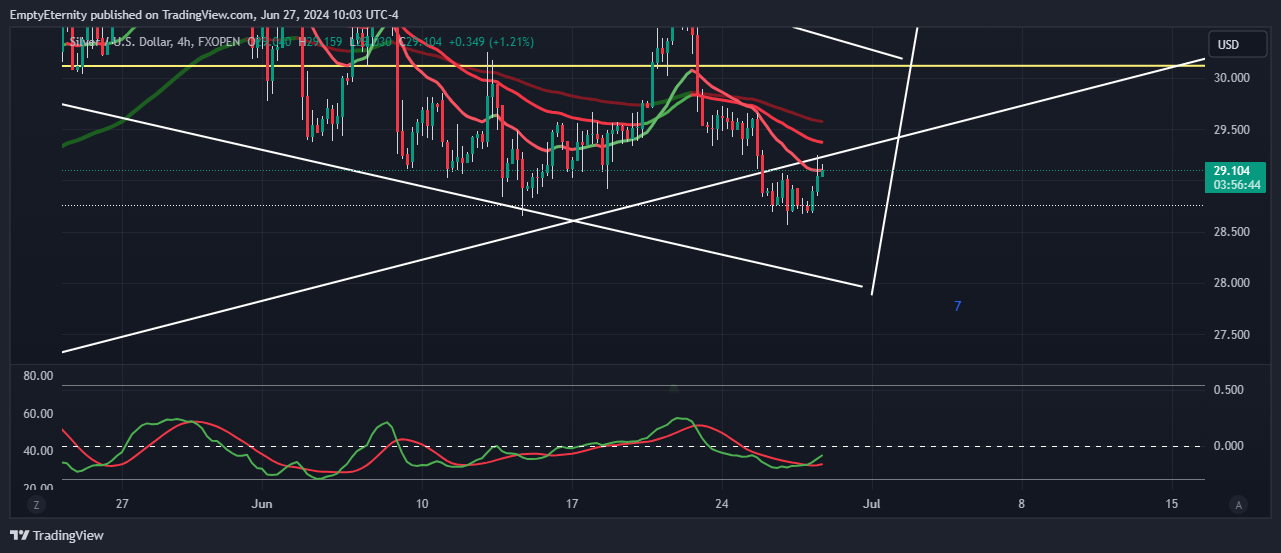Click the Z timezone icon at bottom-left
1281x553 pixels.
click(36, 505)
